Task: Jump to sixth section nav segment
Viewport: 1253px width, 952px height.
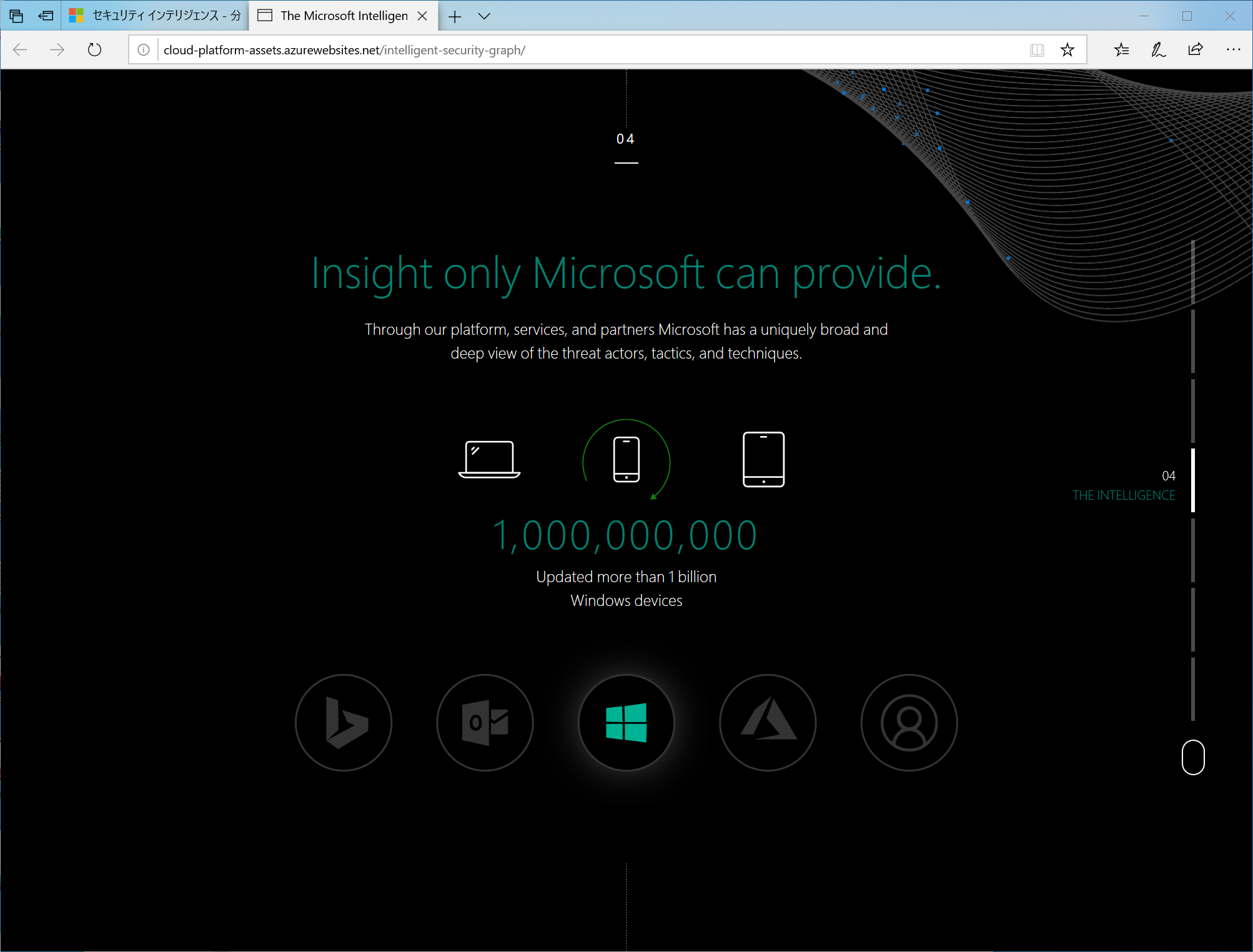Action: (x=1193, y=619)
